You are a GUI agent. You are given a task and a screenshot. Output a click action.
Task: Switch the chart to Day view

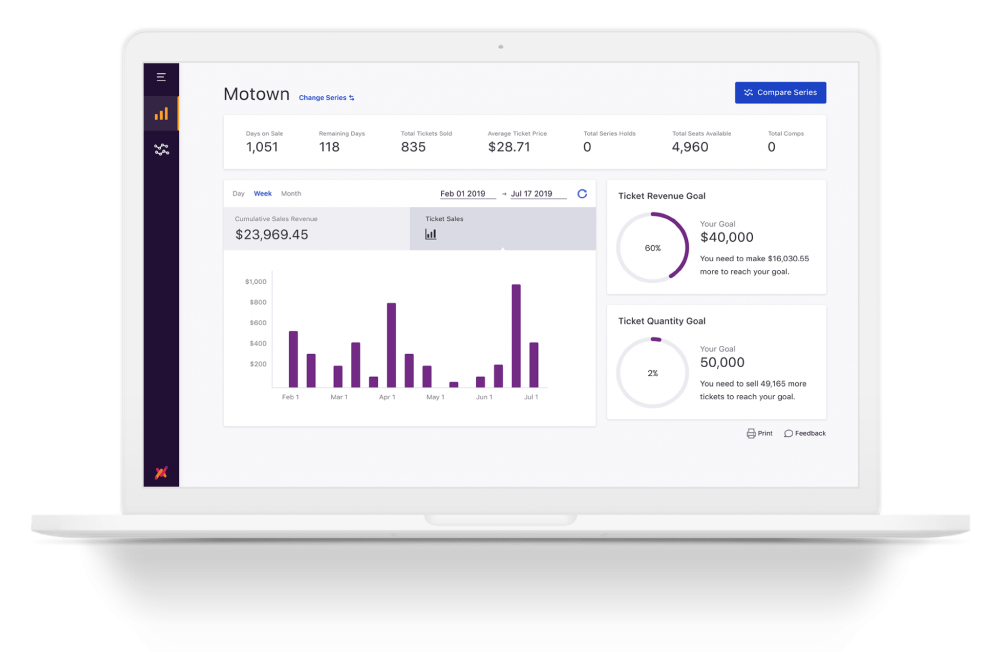pyautogui.click(x=238, y=193)
